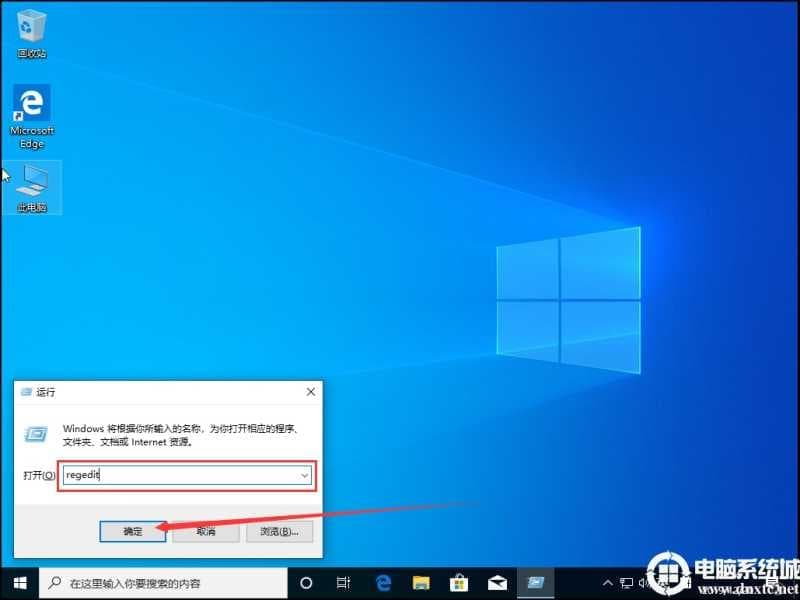Close the Run dialog window

(311, 392)
